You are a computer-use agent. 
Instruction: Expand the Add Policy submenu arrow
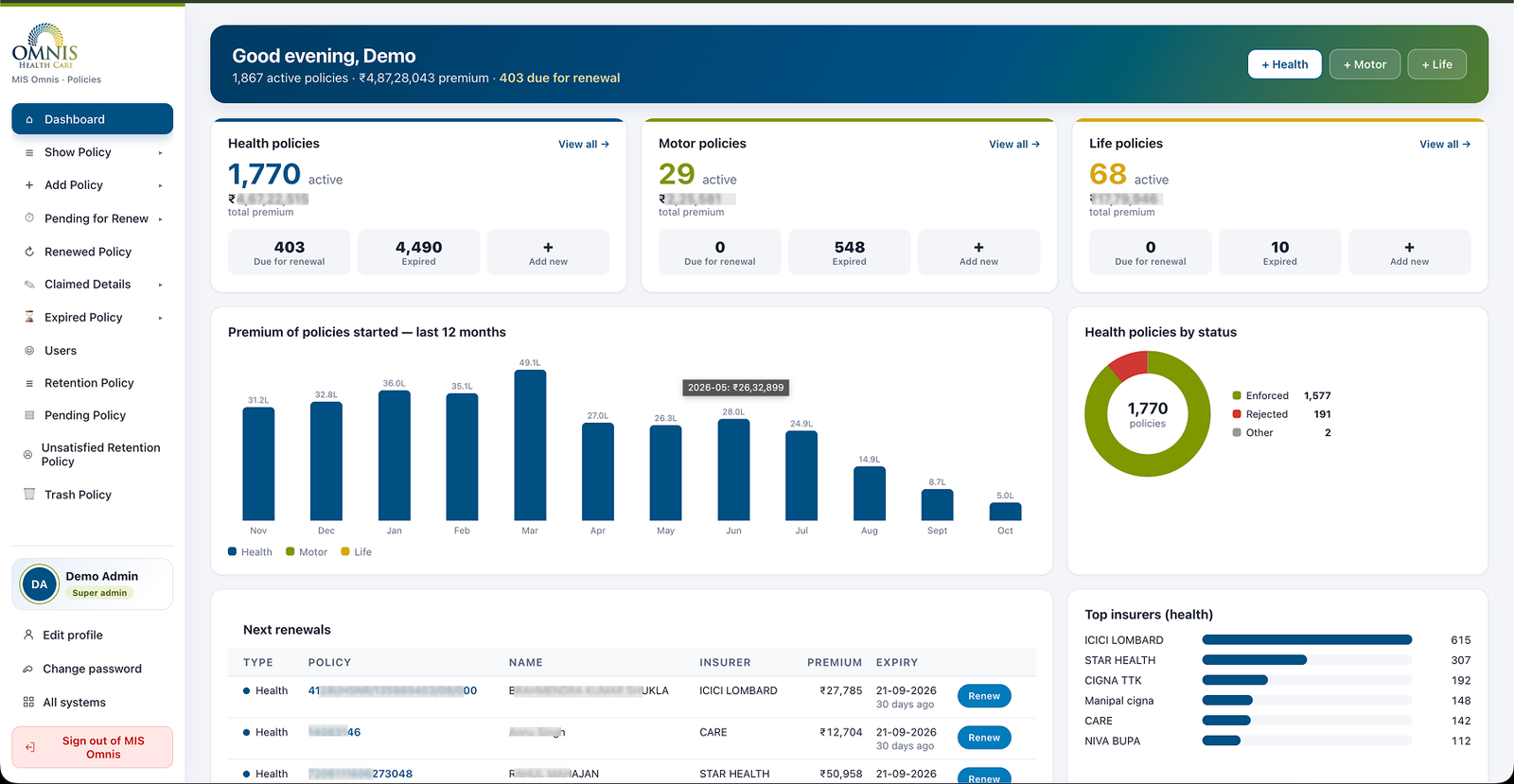(161, 185)
